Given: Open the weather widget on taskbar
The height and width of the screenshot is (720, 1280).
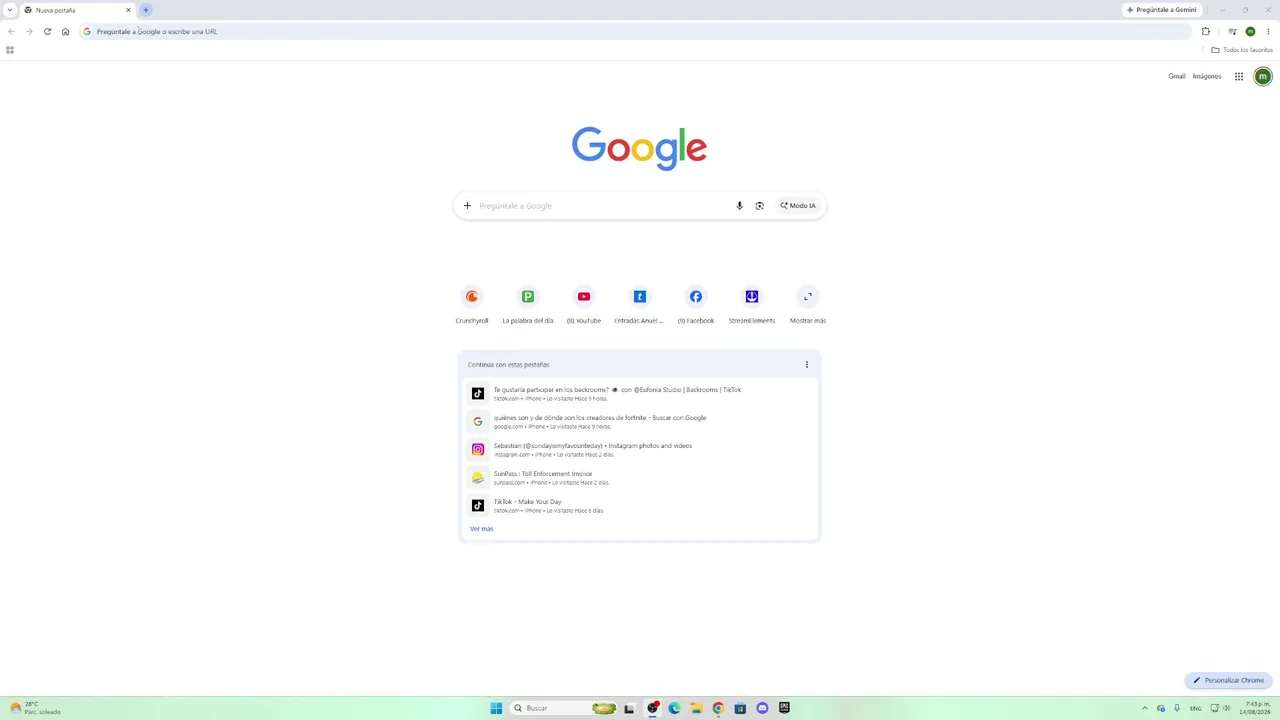Looking at the screenshot, I should (x=35, y=708).
